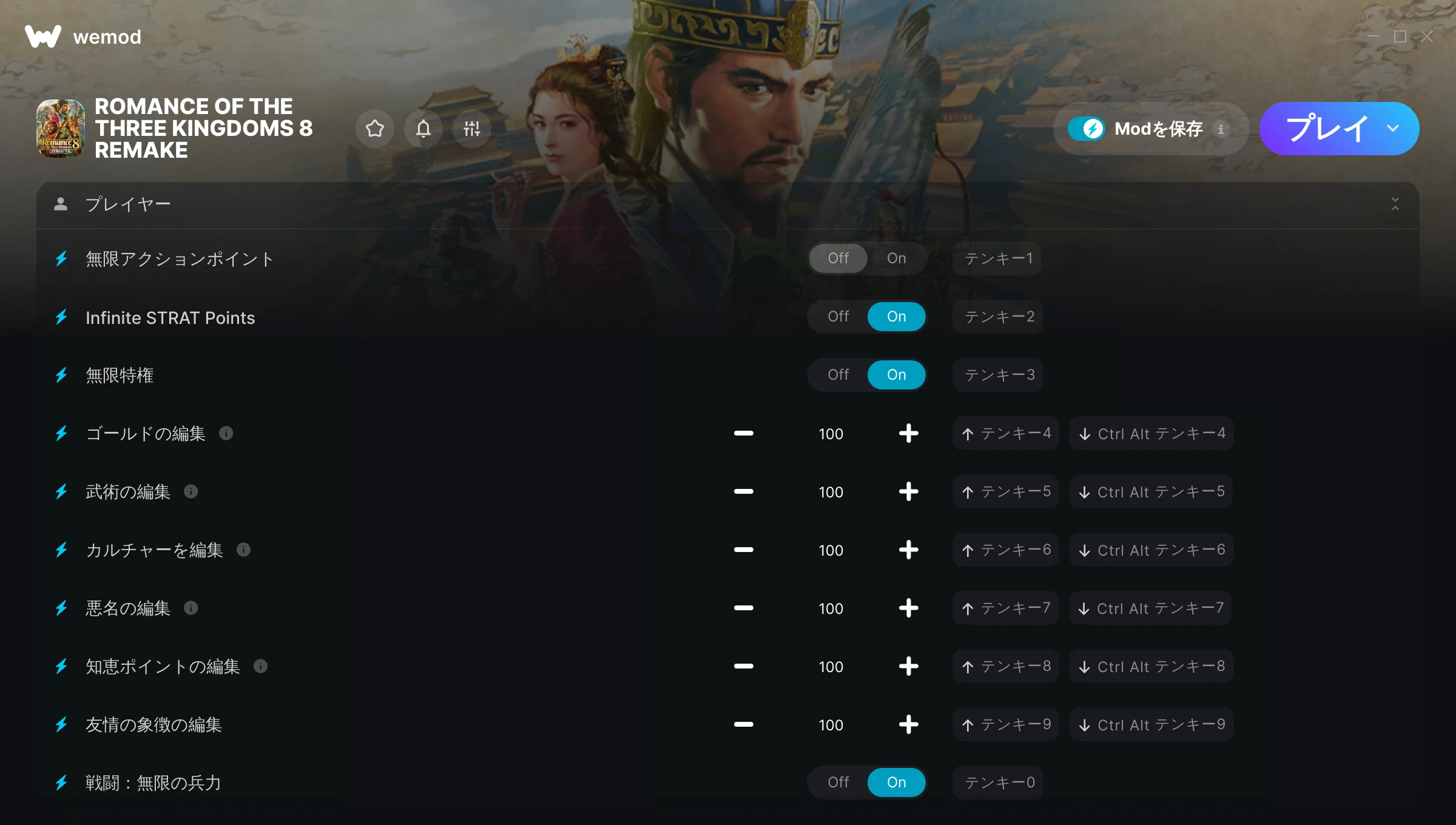Add game to favorites with star icon

coord(375,129)
